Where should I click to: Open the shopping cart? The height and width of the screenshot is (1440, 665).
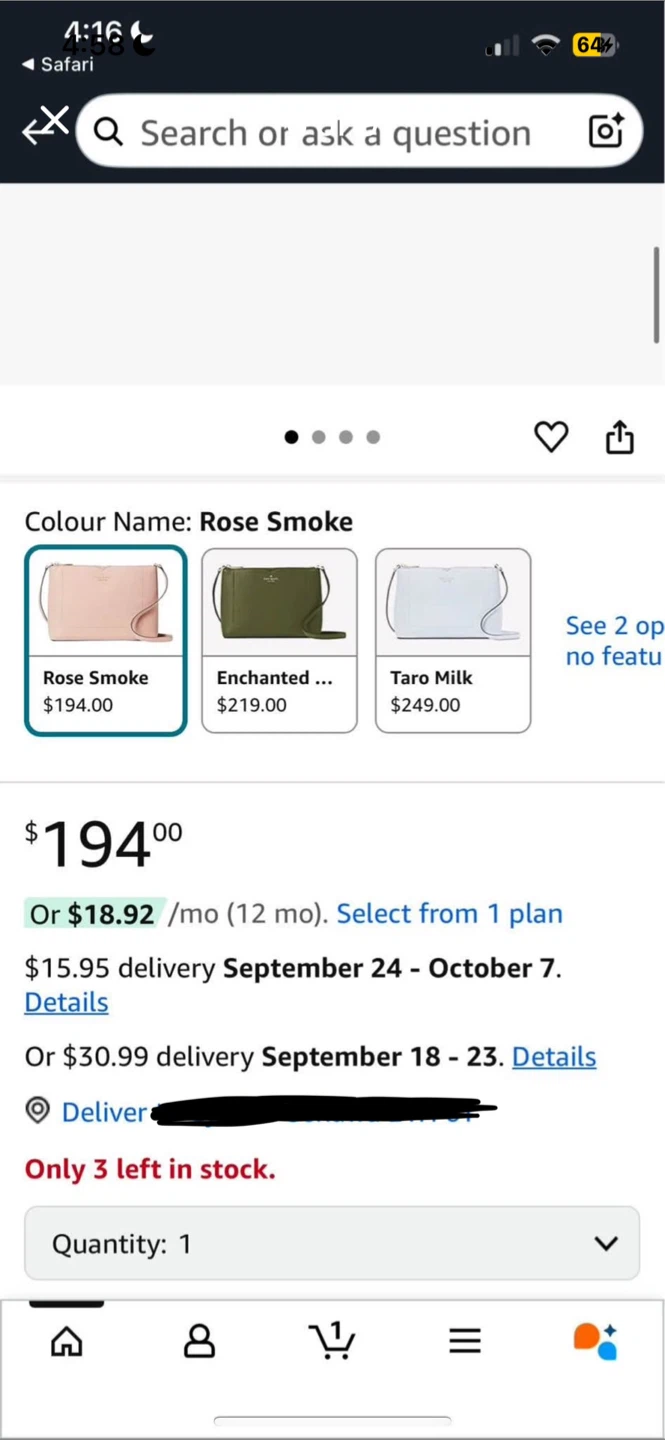[332, 1341]
